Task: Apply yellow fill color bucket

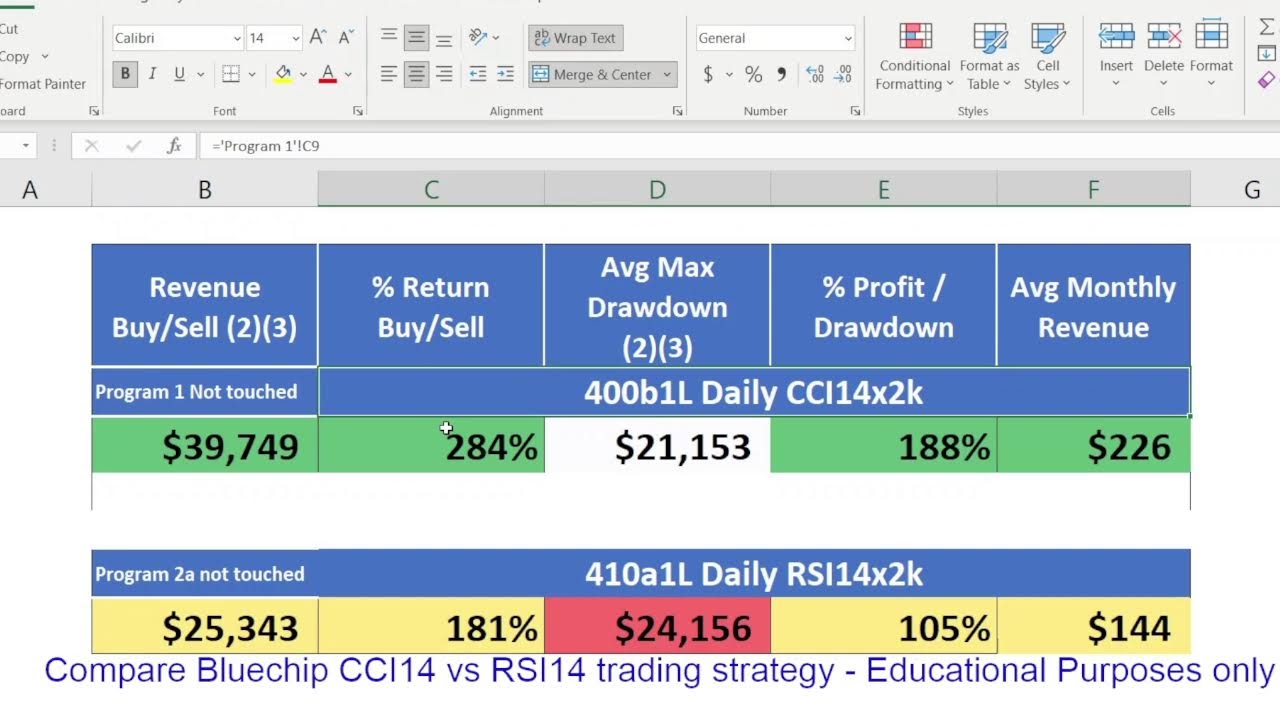Action: coord(283,74)
